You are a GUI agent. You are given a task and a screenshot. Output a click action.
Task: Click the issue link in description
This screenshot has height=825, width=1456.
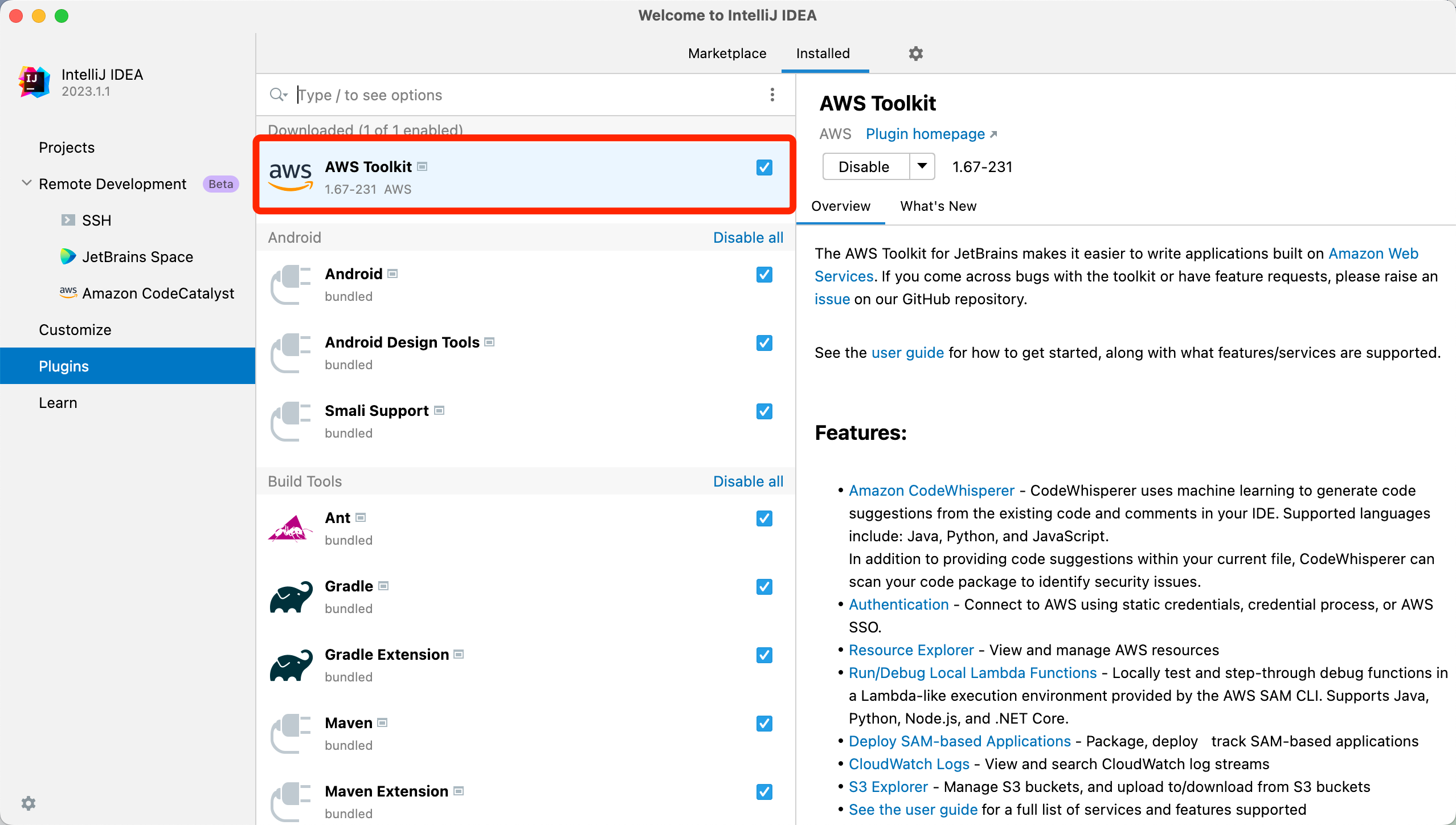tap(832, 299)
